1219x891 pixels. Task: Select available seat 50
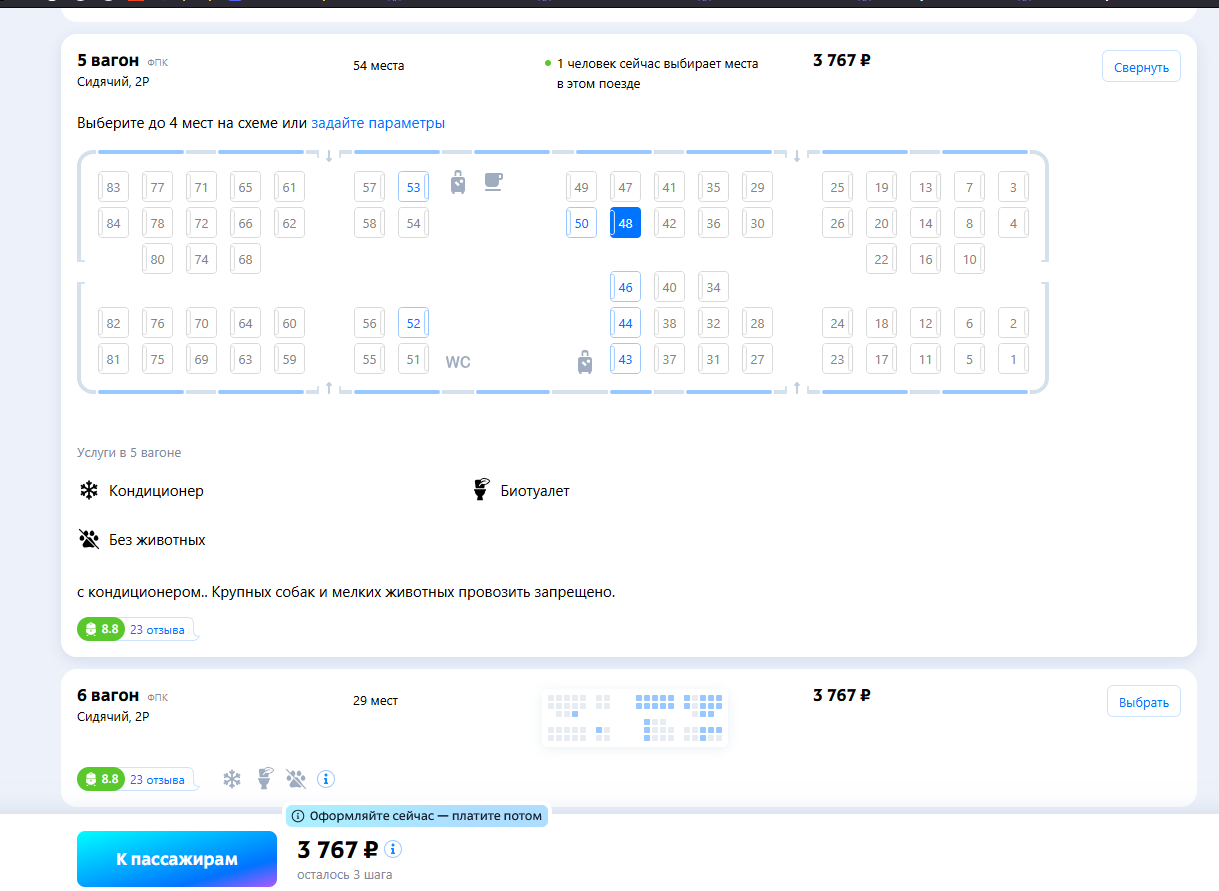[581, 223]
